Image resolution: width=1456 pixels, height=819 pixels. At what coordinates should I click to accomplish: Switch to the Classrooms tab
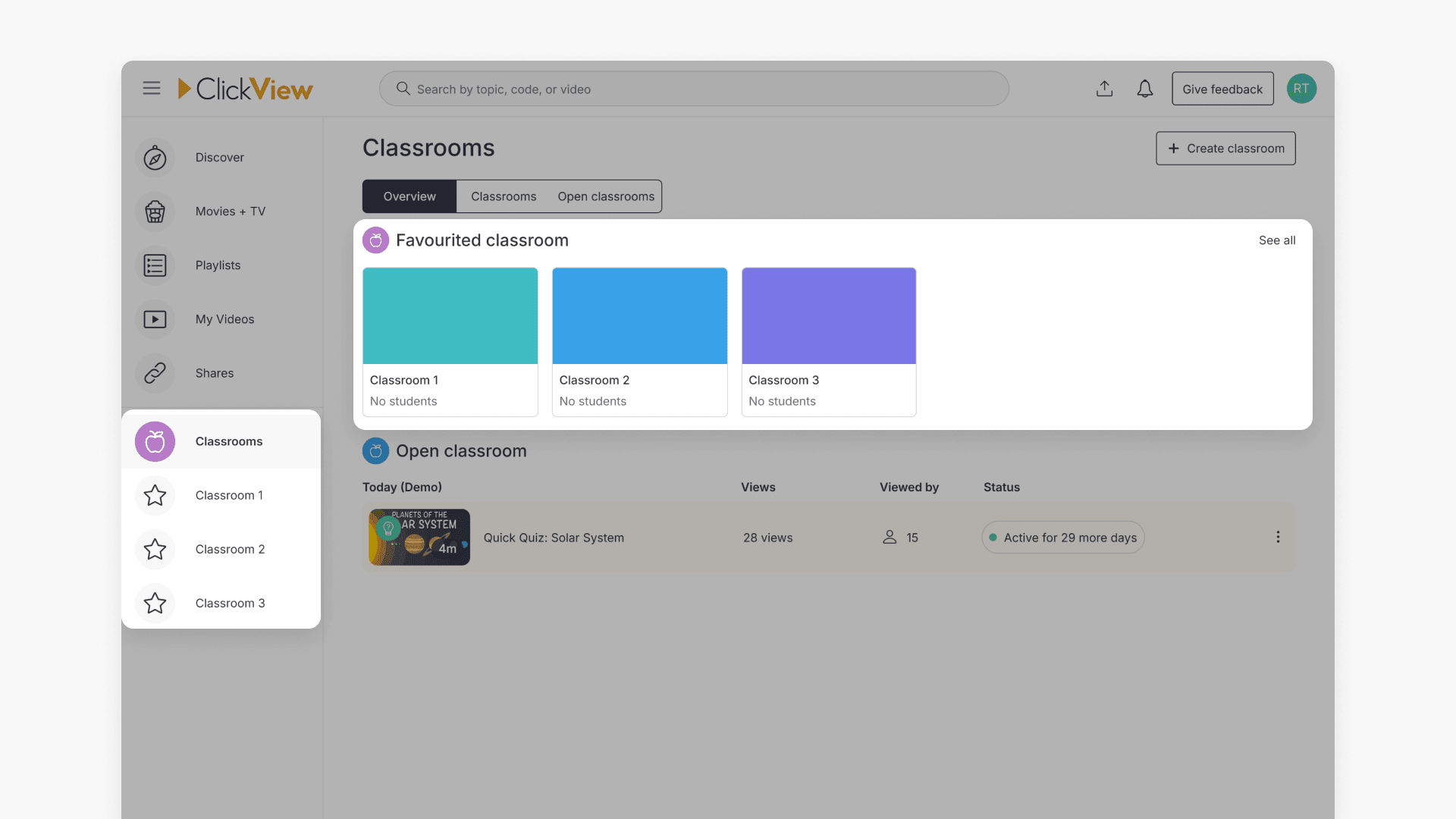(x=503, y=196)
